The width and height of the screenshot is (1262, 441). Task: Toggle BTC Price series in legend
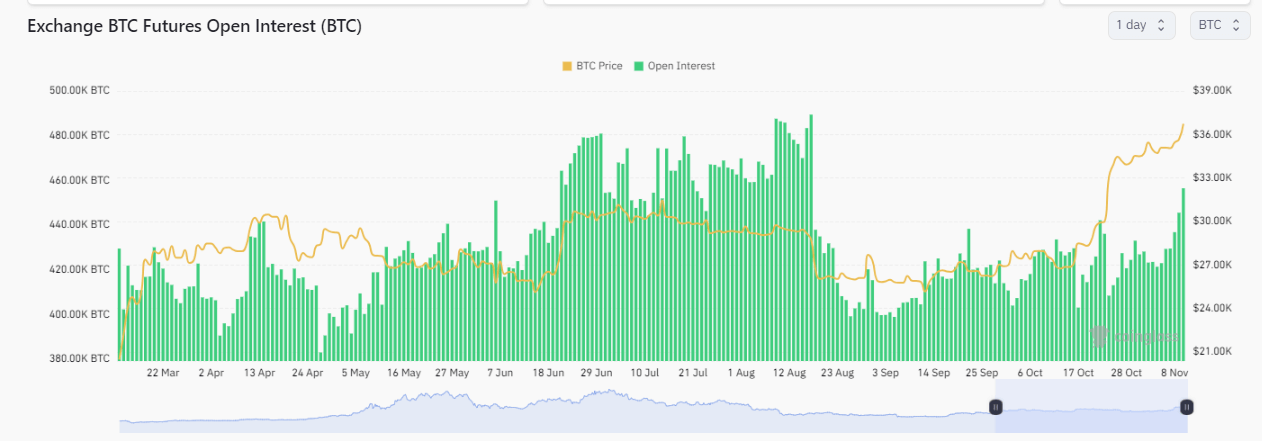pyautogui.click(x=598, y=66)
